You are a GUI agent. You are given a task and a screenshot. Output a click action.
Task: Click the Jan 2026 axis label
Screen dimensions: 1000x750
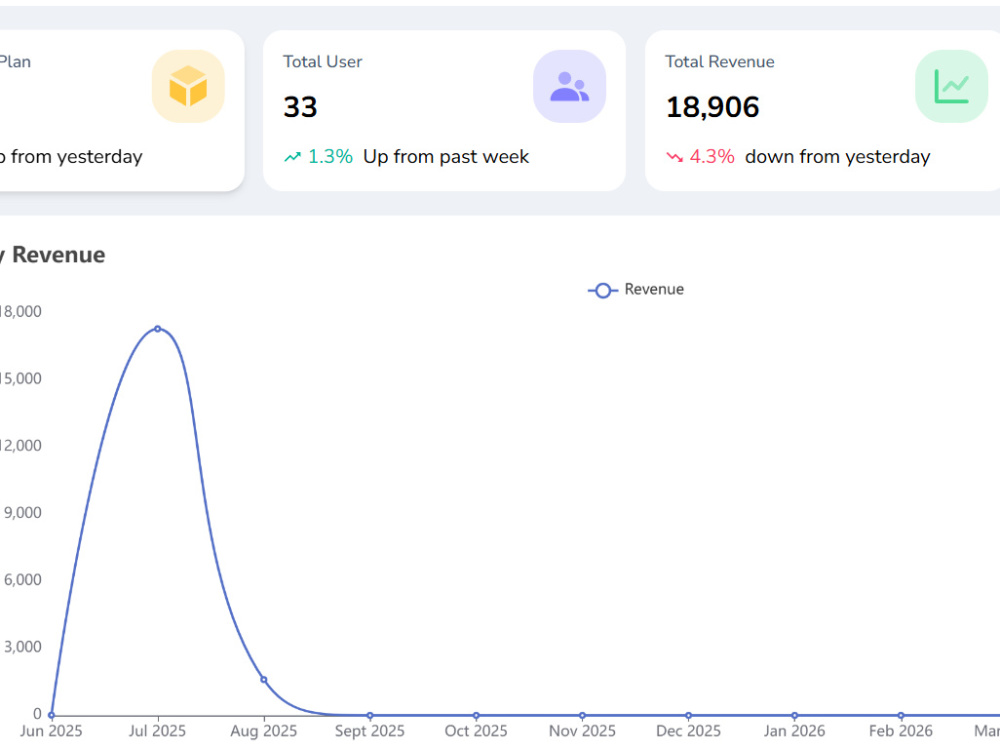click(795, 731)
